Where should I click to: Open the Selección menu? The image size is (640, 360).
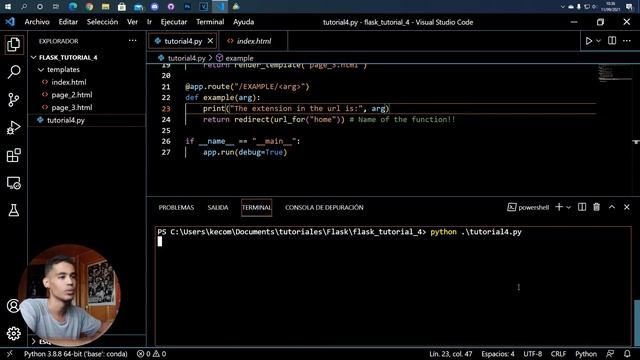pos(102,22)
